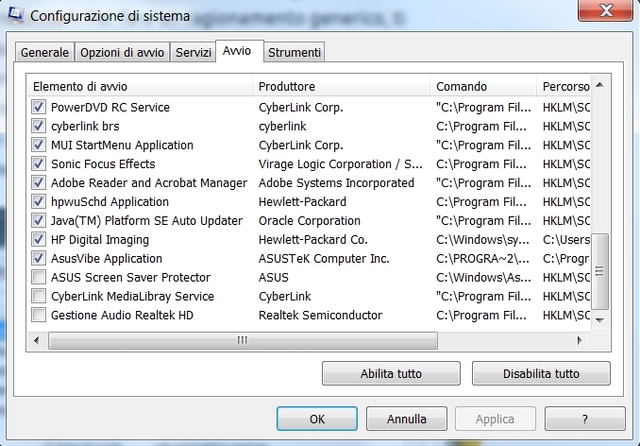Screen dimensions: 640x446
Task: Confirm with the OK button
Action: 317,419
